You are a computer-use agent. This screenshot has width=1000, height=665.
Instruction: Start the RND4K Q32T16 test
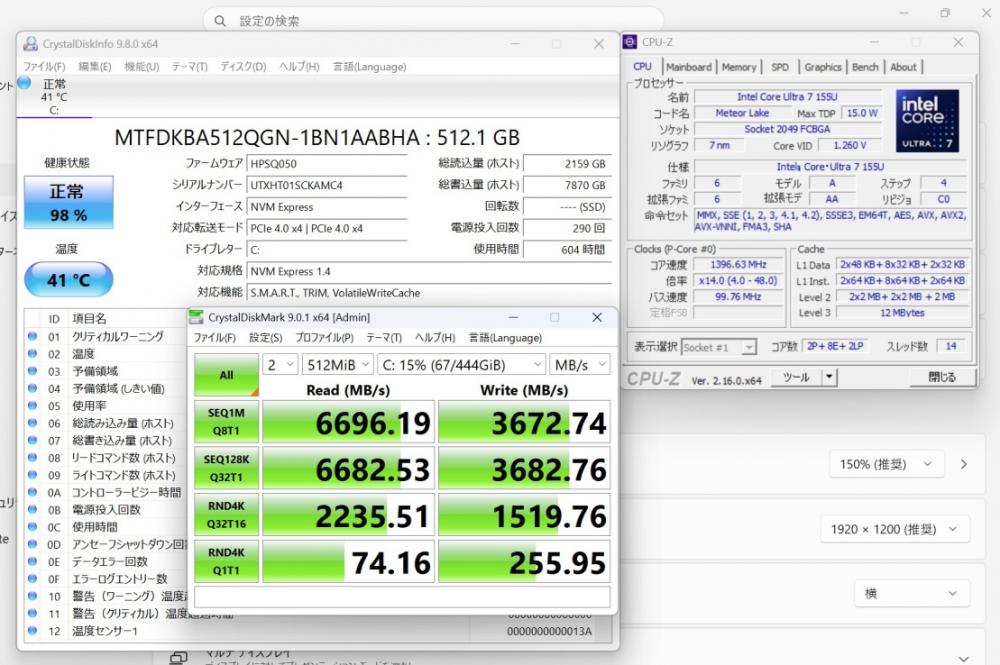(x=226, y=515)
